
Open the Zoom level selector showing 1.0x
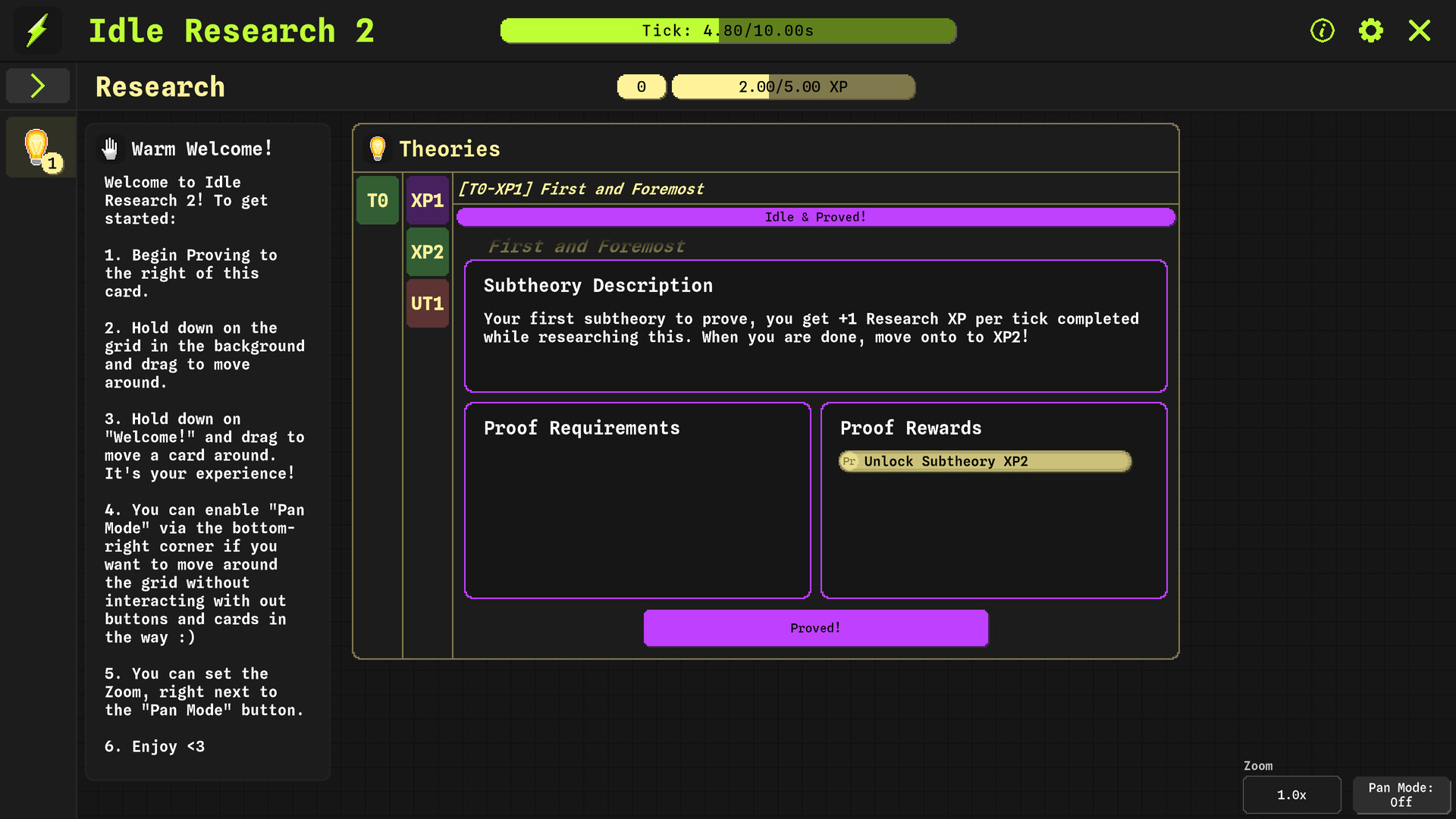point(1291,795)
